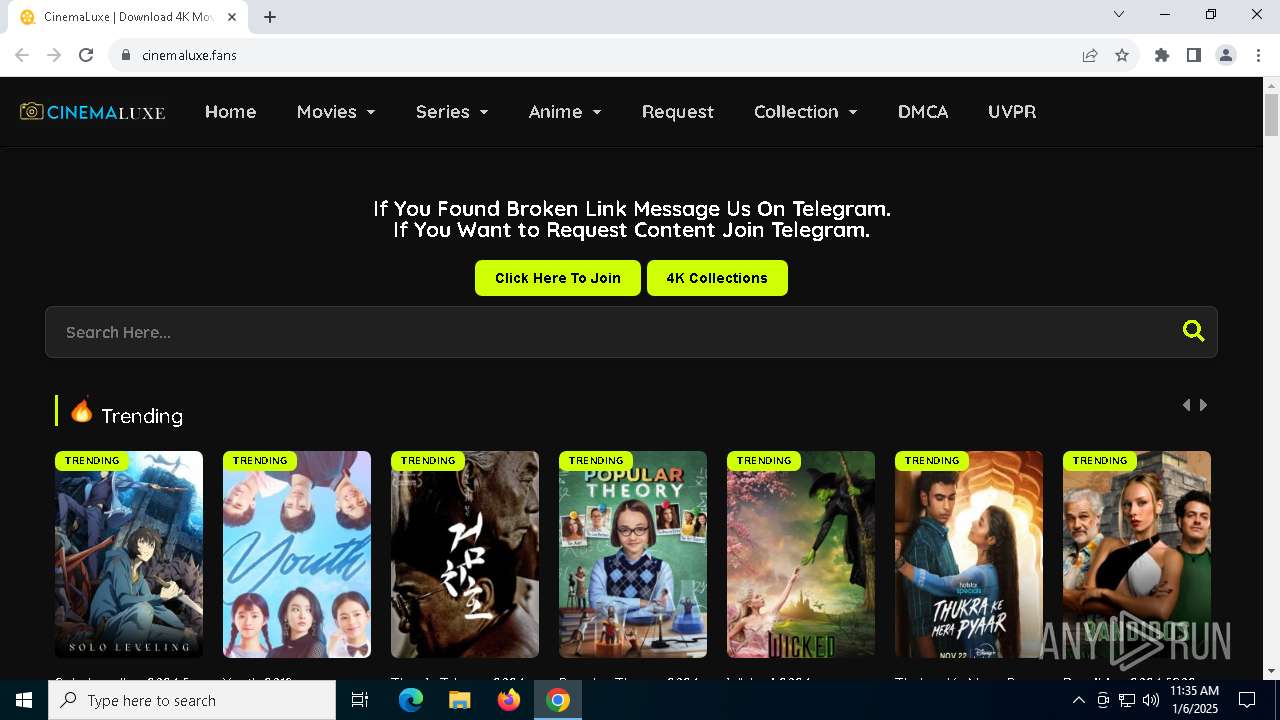Expand the Collection dropdown menu
1280x720 pixels.
tap(806, 111)
